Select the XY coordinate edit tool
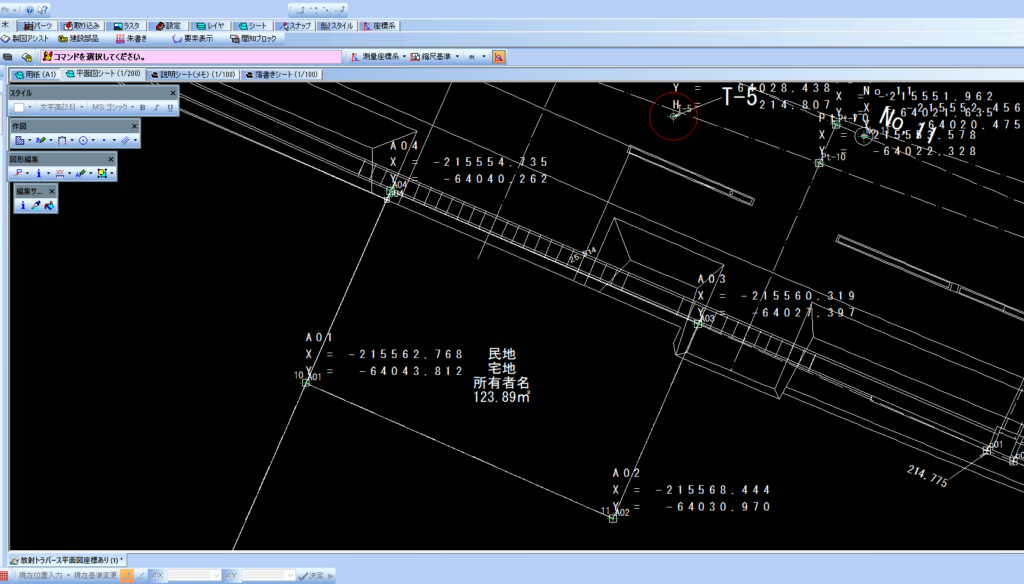This screenshot has height=584, width=1024. pos(61,173)
